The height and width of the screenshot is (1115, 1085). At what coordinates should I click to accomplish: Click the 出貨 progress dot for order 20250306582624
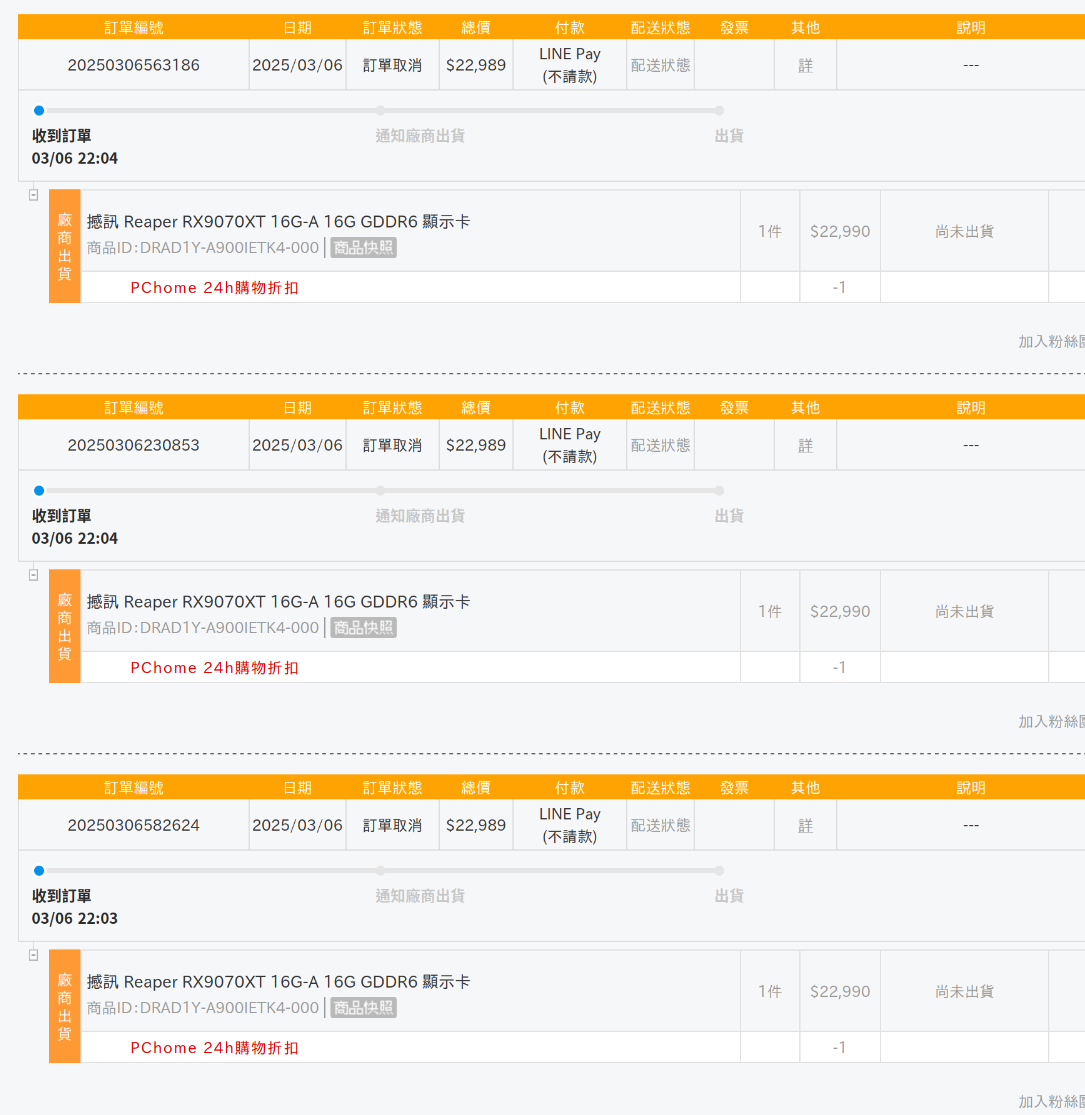coord(720,870)
